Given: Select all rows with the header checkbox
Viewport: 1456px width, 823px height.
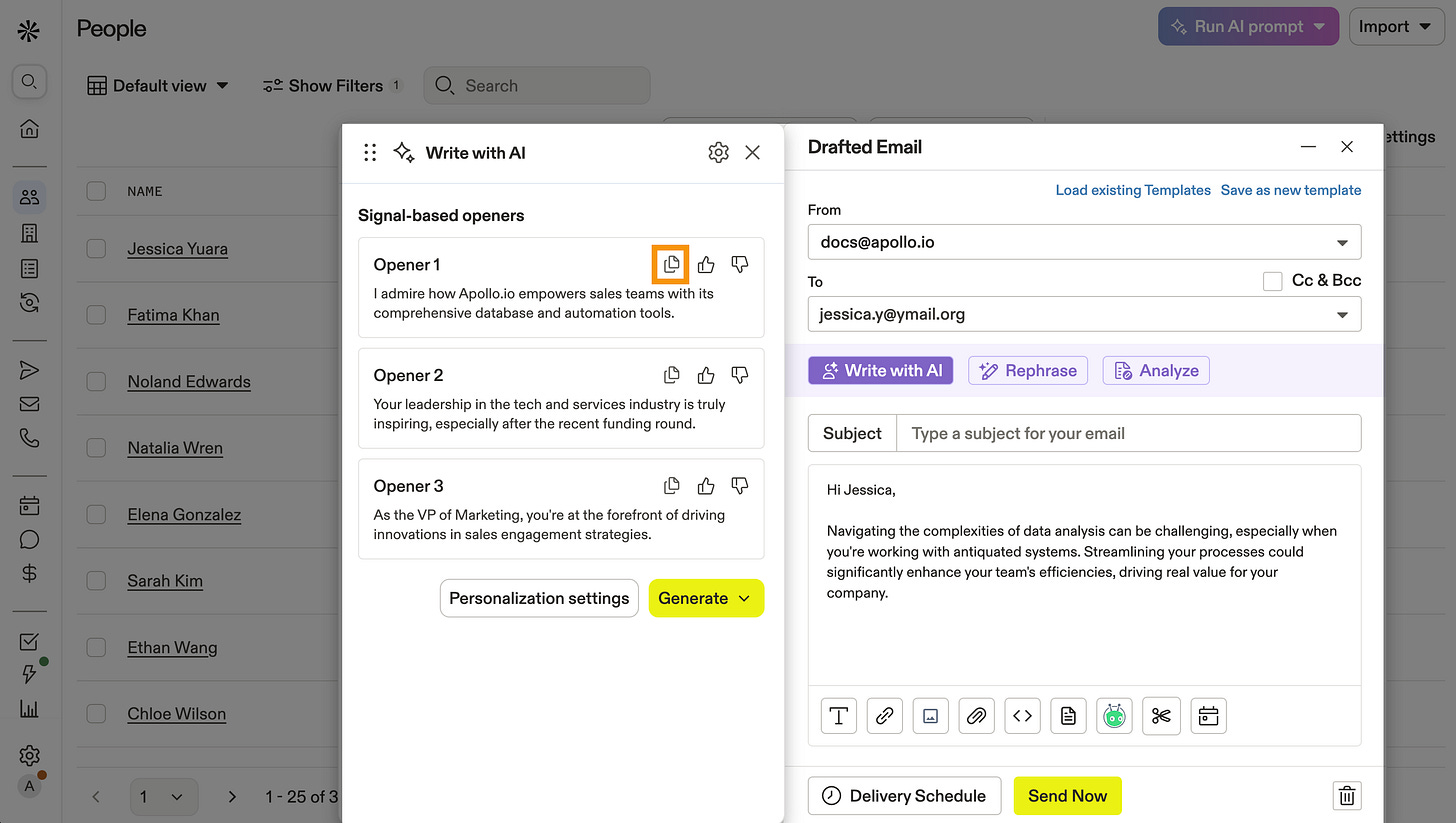Looking at the screenshot, I should (96, 190).
